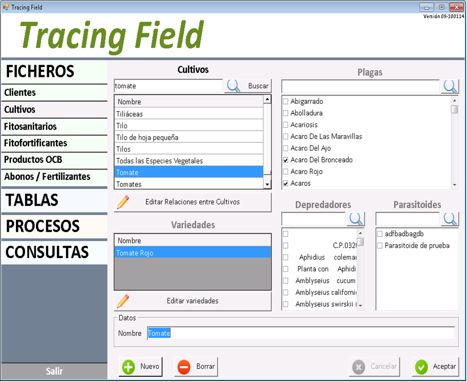Click the green checkmark Aceptar icon
467x382 pixels.
pos(421,367)
